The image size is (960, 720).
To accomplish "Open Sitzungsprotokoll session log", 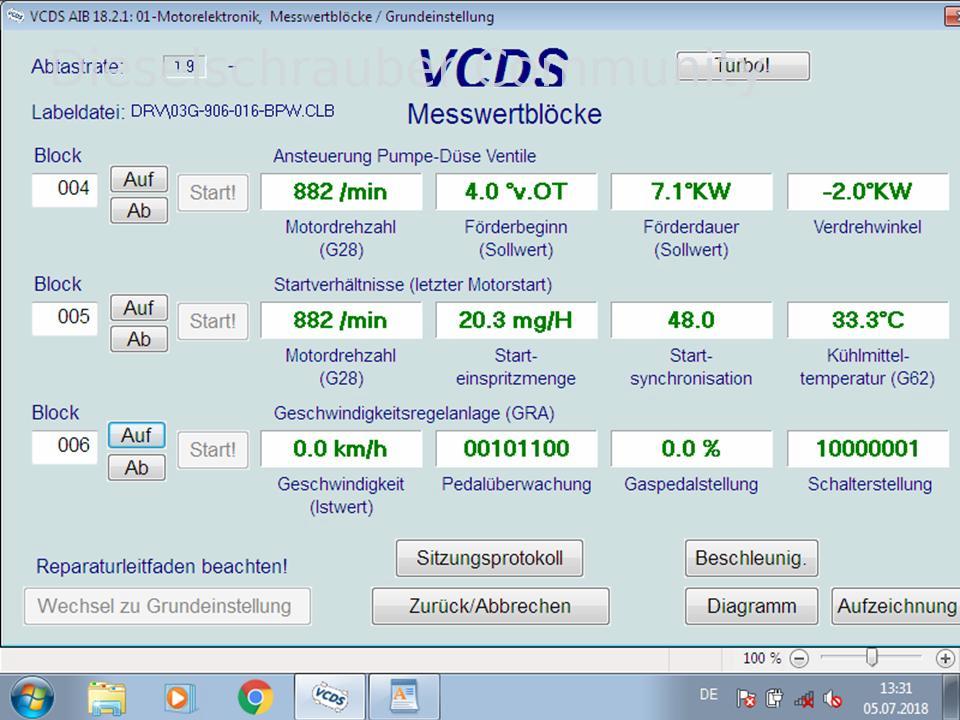I will click(x=489, y=558).
